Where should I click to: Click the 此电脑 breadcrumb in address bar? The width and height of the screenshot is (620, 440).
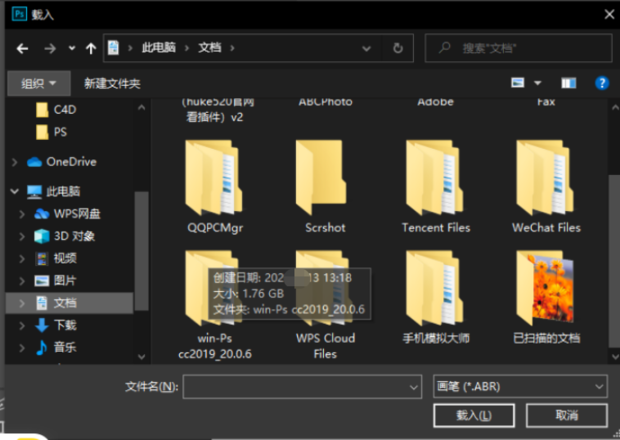point(159,48)
